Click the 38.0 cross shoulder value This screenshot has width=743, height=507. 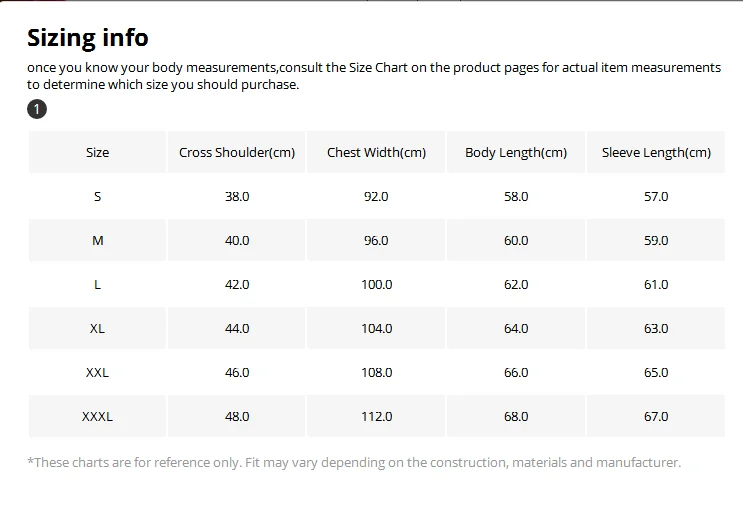[x=237, y=197]
